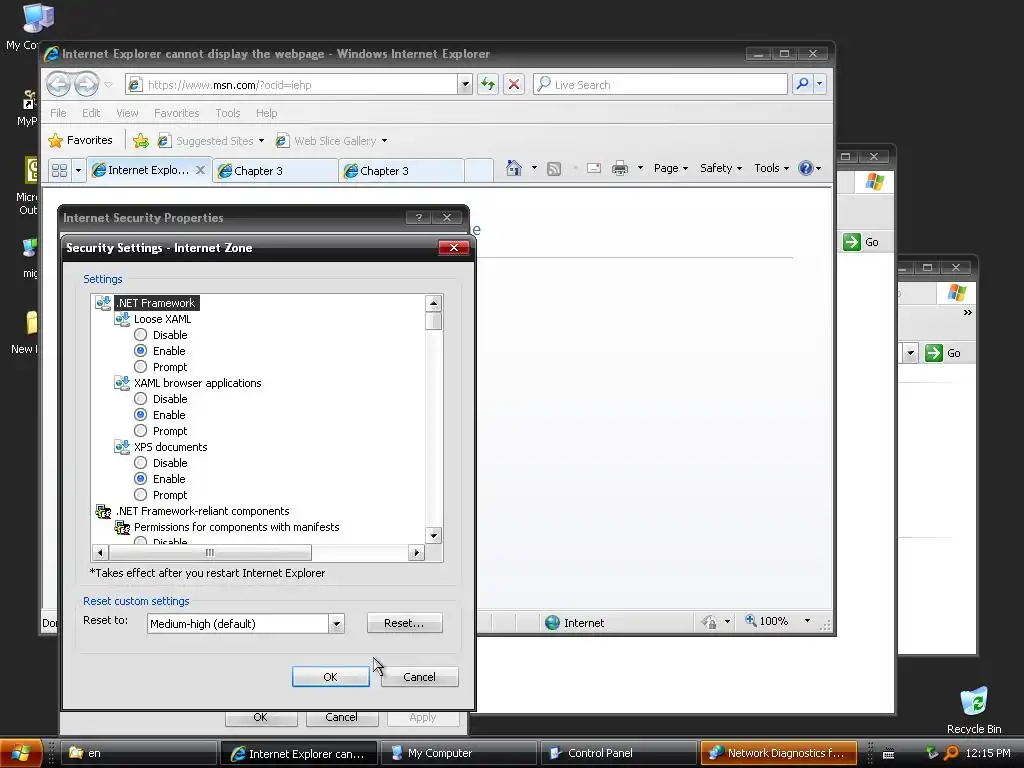Click the Favorites star icon
The image size is (1024, 768).
pos(56,140)
